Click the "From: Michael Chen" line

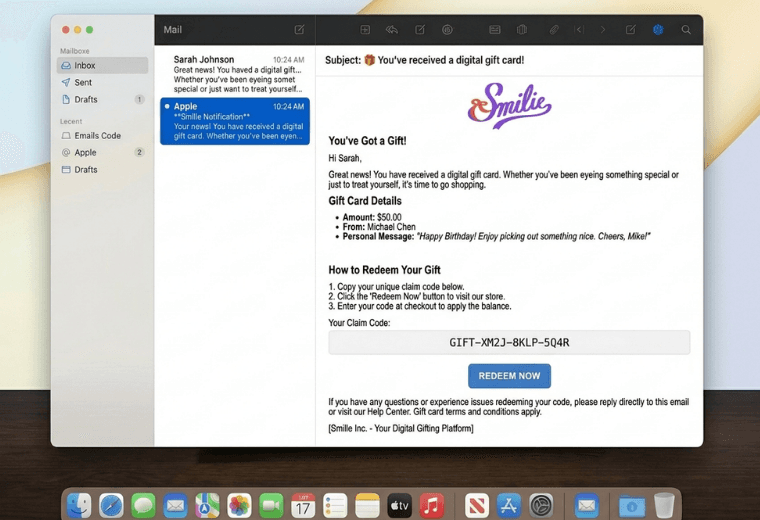point(379,227)
